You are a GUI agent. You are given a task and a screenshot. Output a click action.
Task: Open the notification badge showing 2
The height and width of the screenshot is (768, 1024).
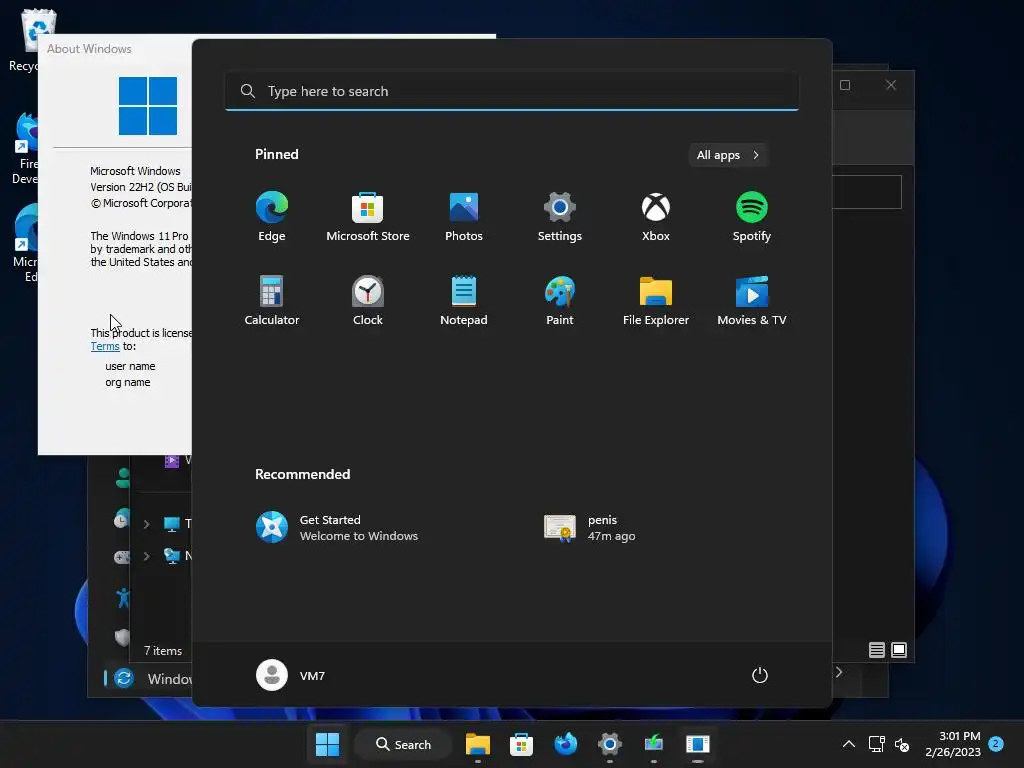click(x=996, y=743)
